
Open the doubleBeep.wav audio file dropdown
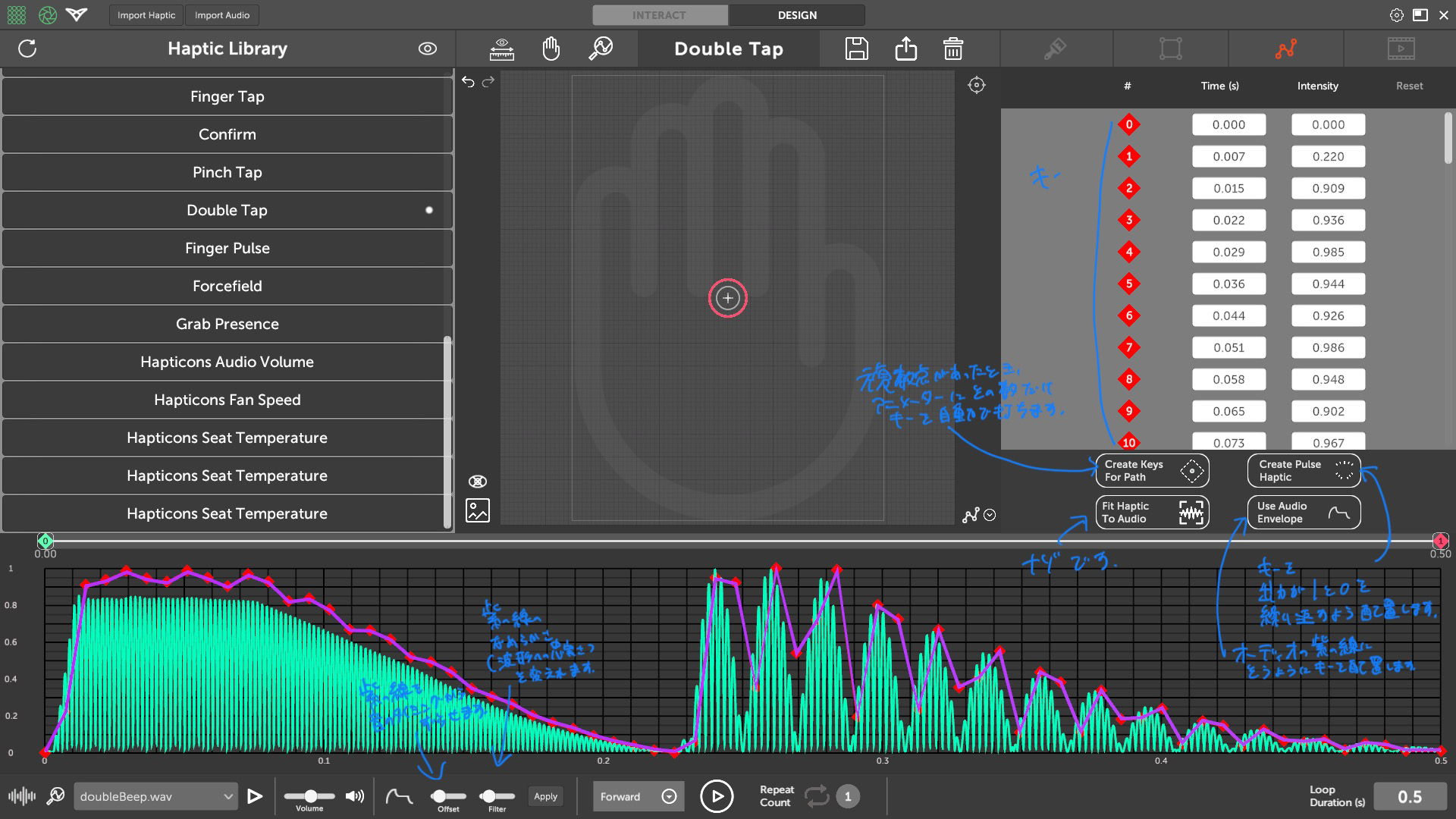pos(155,796)
